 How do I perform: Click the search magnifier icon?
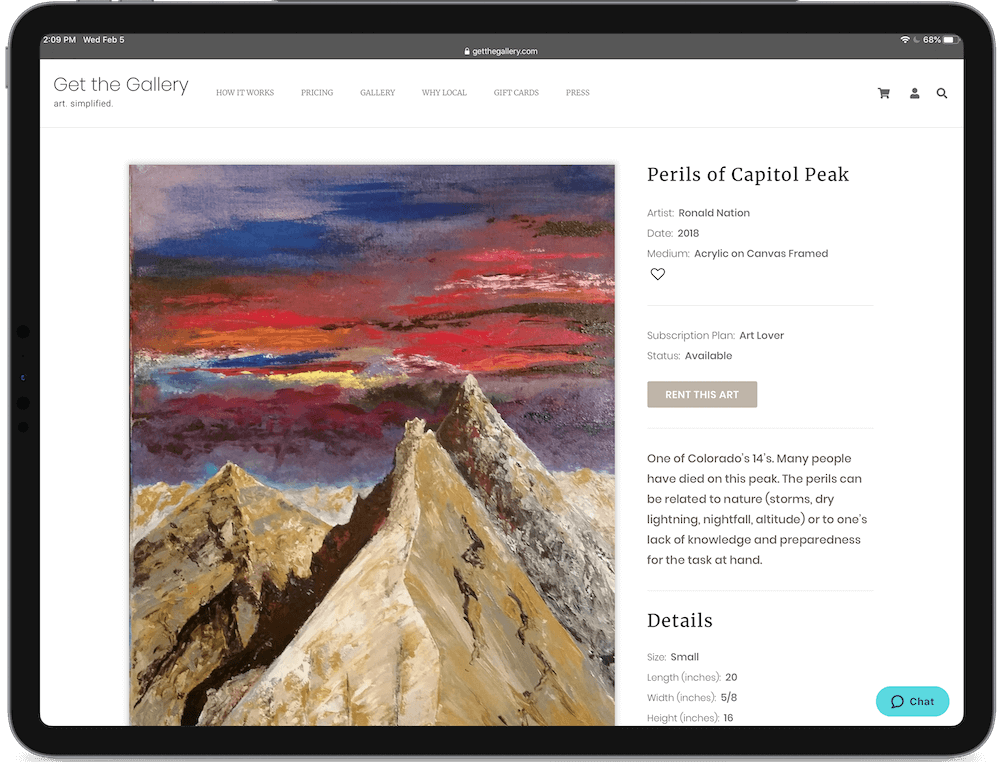tap(942, 93)
